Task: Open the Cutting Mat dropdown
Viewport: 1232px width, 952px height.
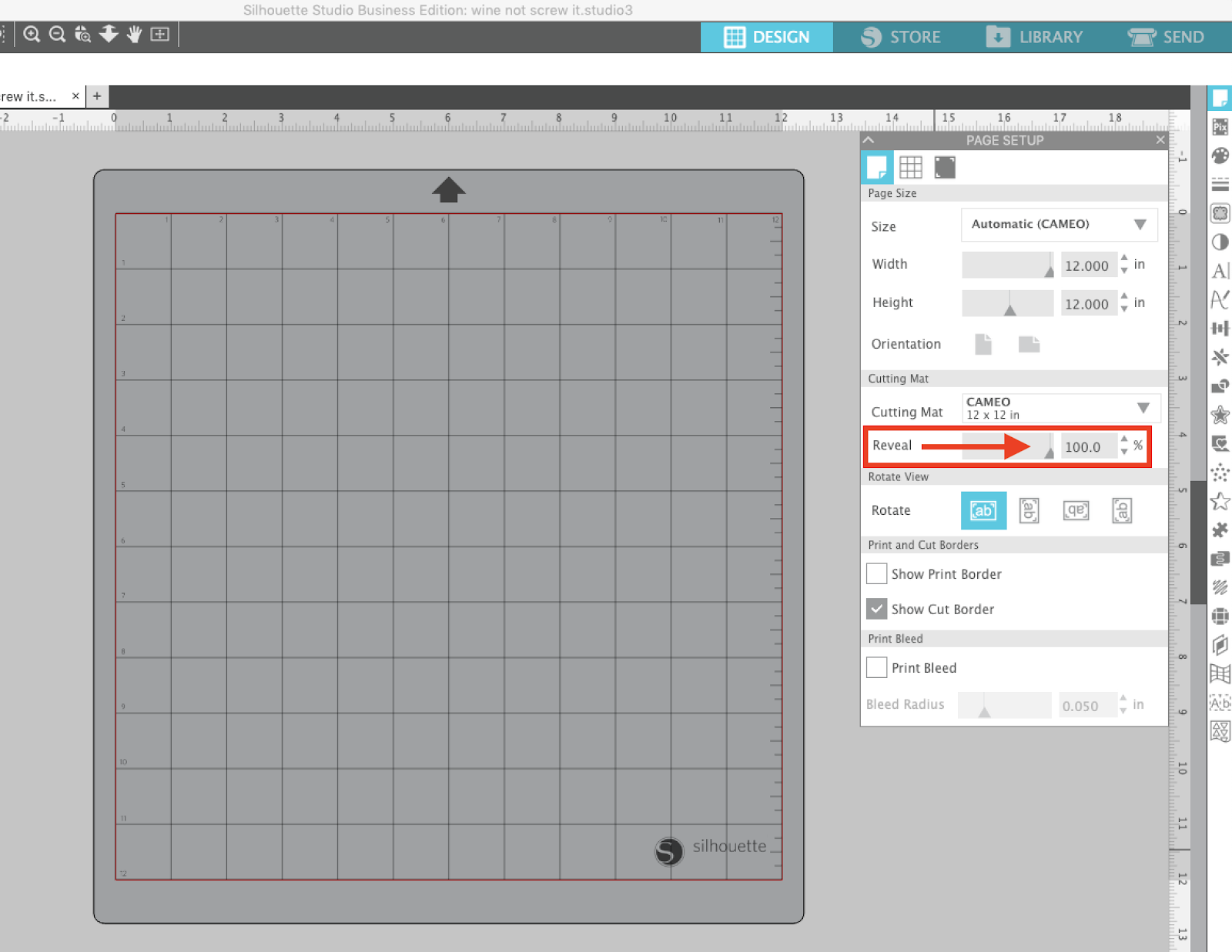Action: 1060,407
